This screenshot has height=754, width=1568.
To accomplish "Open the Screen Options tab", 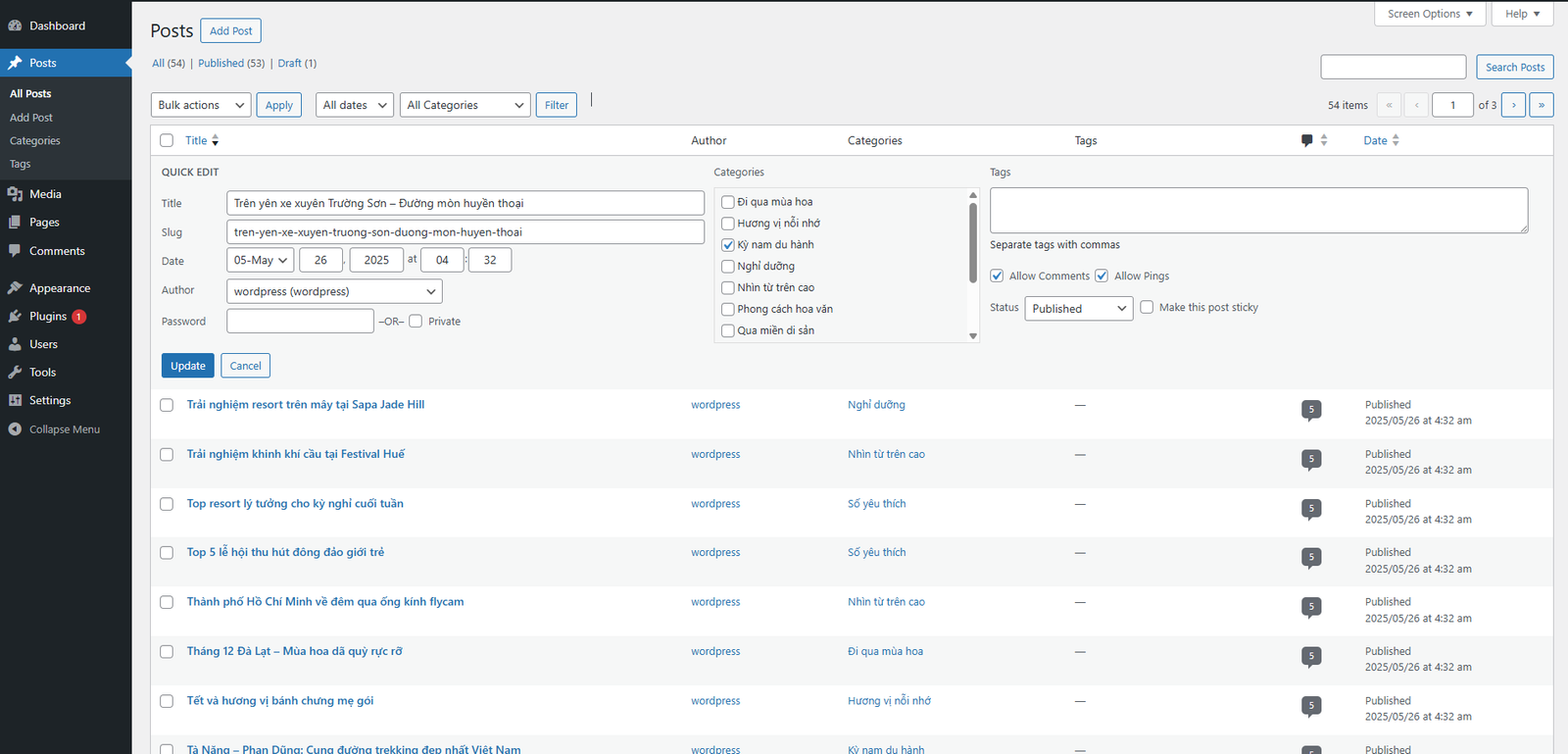I will [x=1430, y=14].
